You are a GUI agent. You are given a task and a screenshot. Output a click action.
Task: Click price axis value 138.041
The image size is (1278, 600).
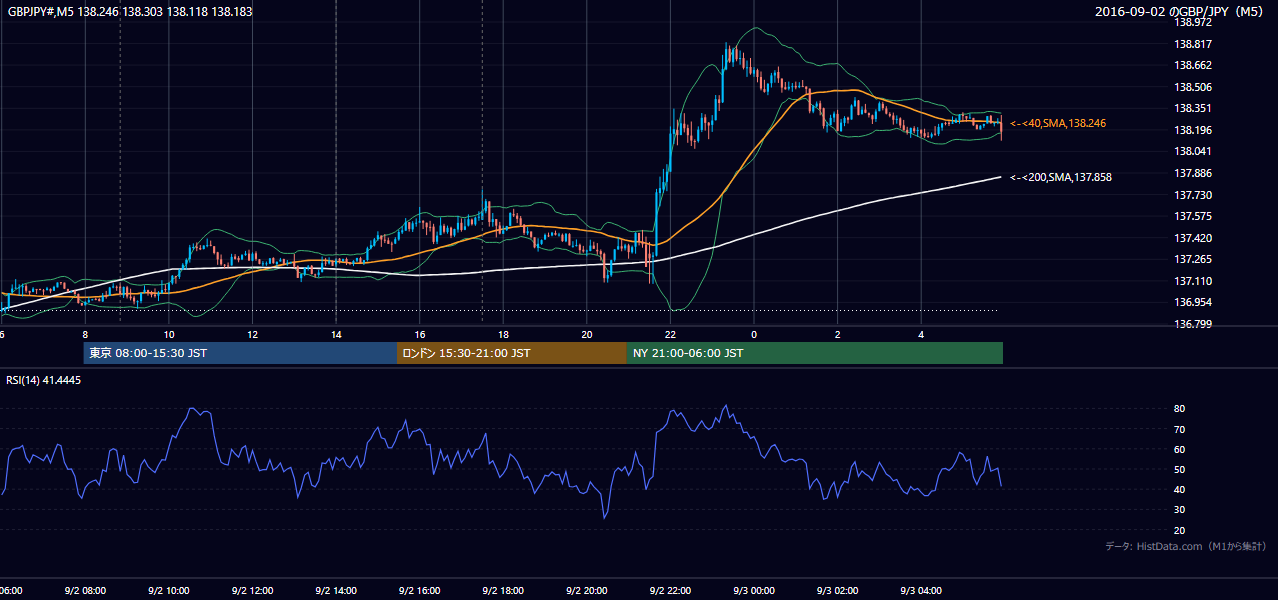(x=1195, y=152)
